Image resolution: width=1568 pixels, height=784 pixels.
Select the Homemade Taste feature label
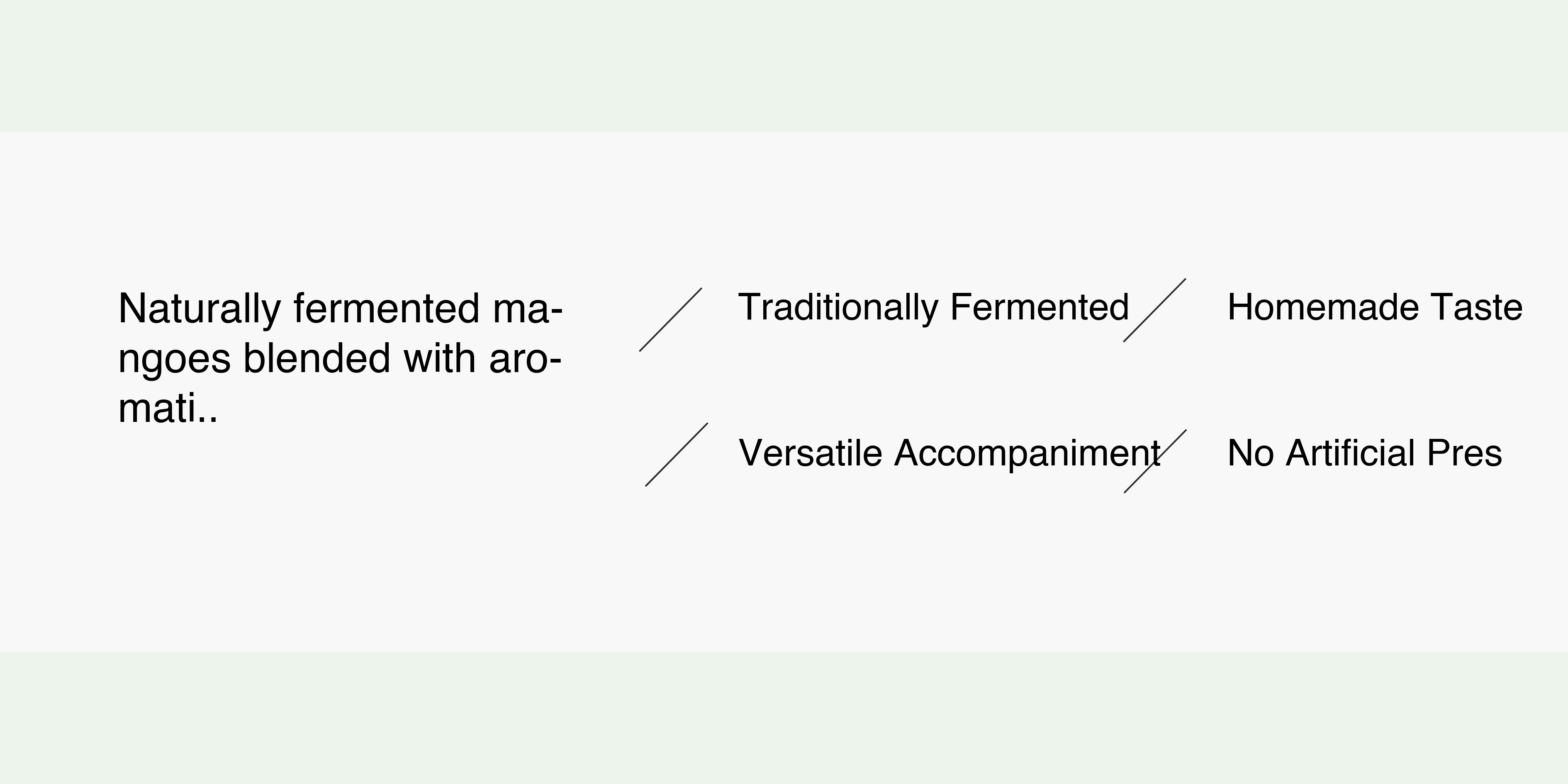click(x=1374, y=307)
